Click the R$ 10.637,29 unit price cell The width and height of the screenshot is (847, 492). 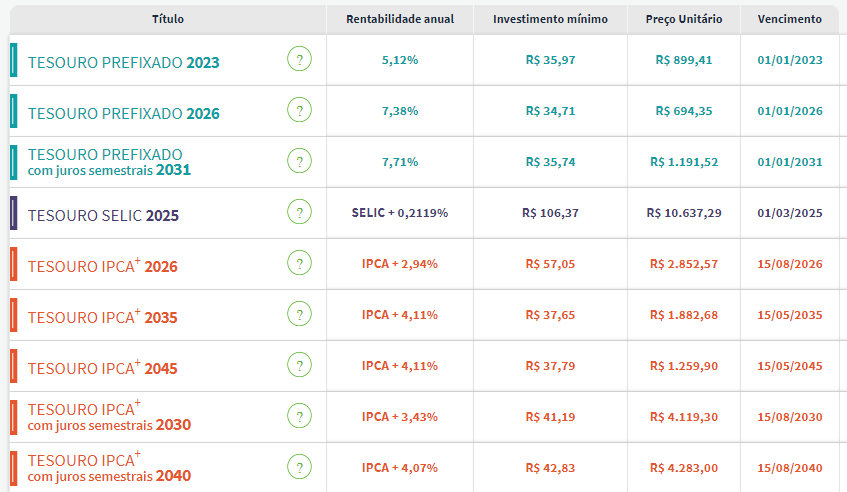pyautogui.click(x=684, y=213)
